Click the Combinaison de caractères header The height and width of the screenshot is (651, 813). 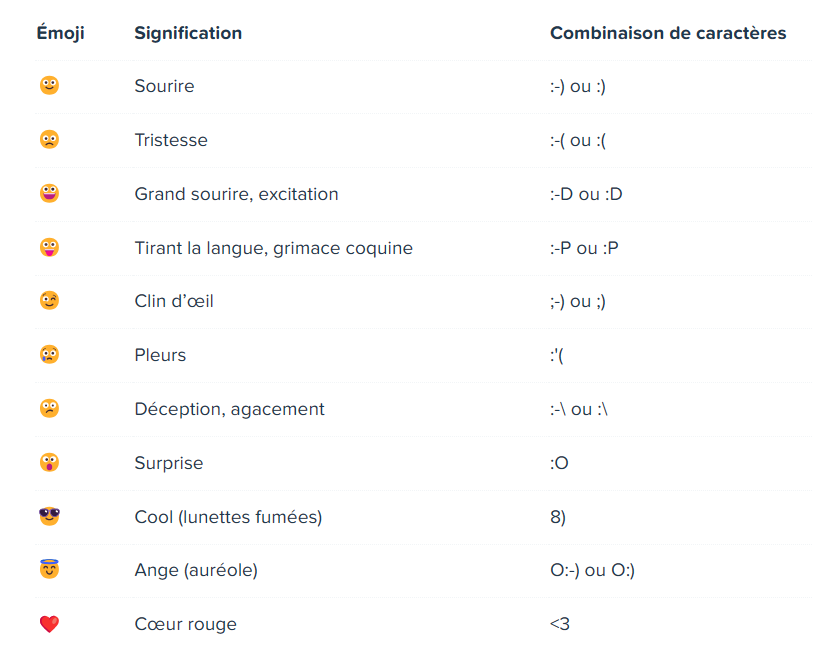pyautogui.click(x=668, y=33)
